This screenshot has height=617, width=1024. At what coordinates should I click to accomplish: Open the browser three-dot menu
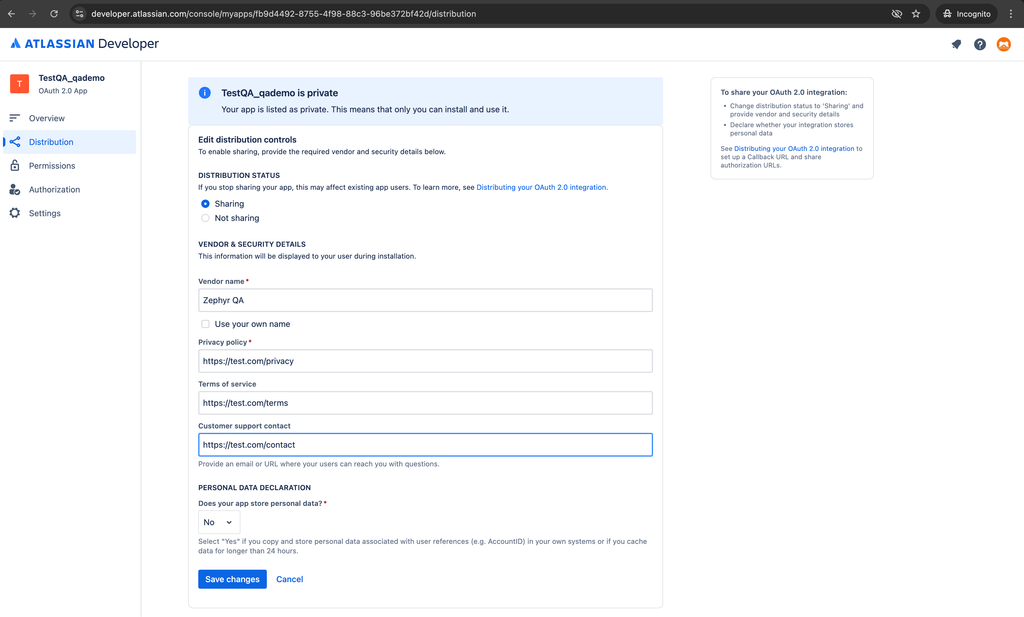tap(1011, 14)
